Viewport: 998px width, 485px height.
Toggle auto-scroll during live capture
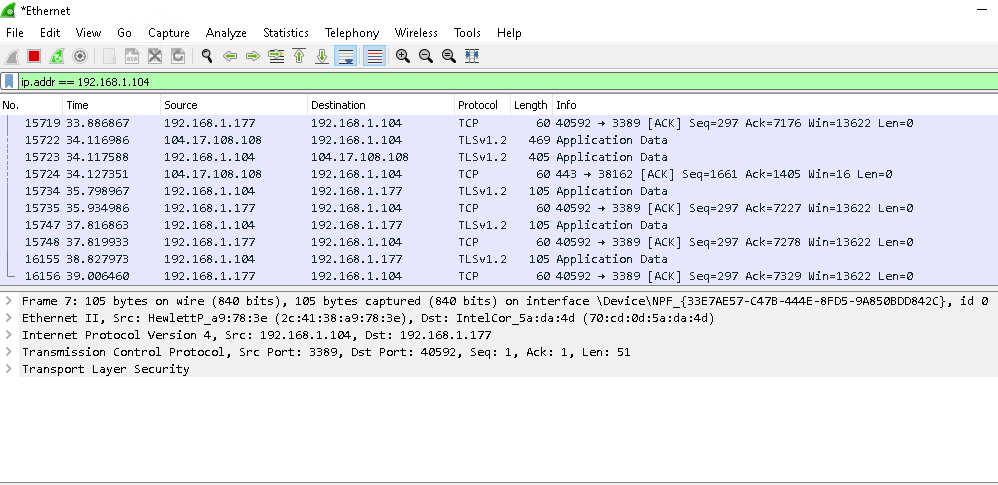tap(346, 56)
